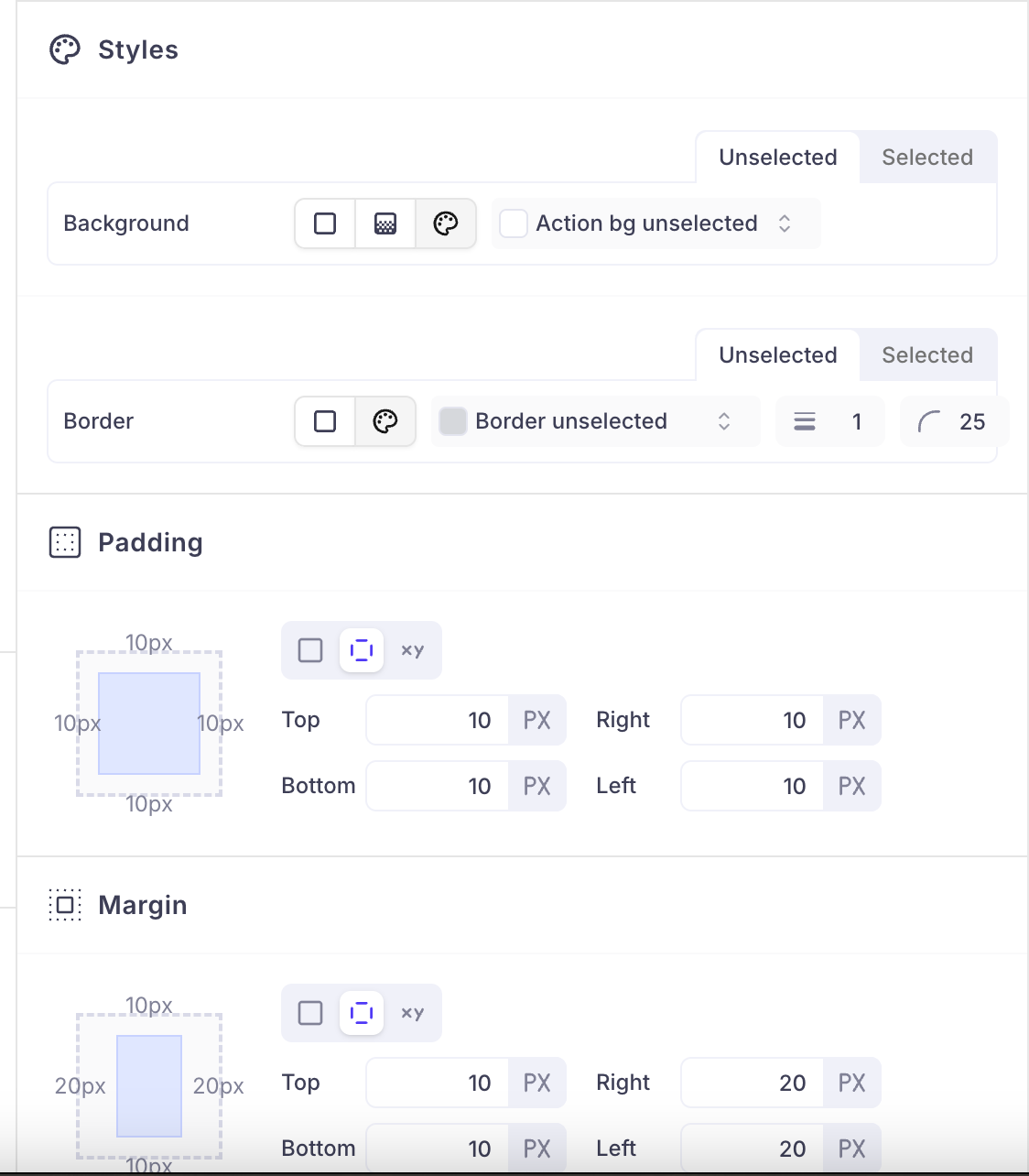Viewport: 1029px width, 1176px height.
Task: Click the Border unselected color swatch
Action: click(453, 421)
